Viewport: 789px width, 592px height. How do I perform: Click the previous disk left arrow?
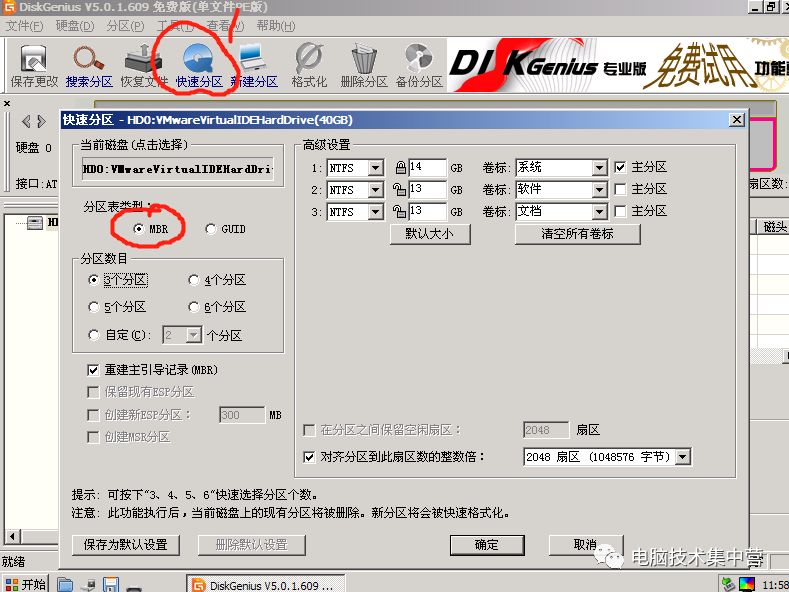point(26,121)
